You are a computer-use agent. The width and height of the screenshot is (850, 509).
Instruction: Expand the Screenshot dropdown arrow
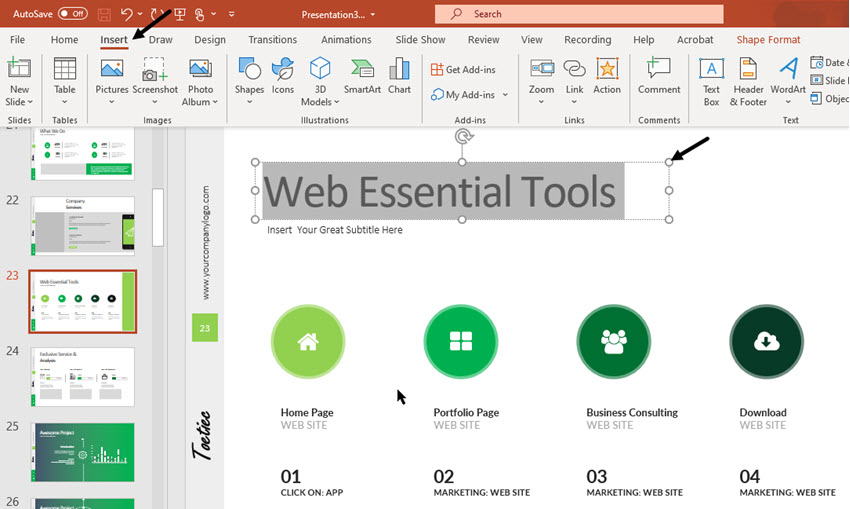coord(155,102)
